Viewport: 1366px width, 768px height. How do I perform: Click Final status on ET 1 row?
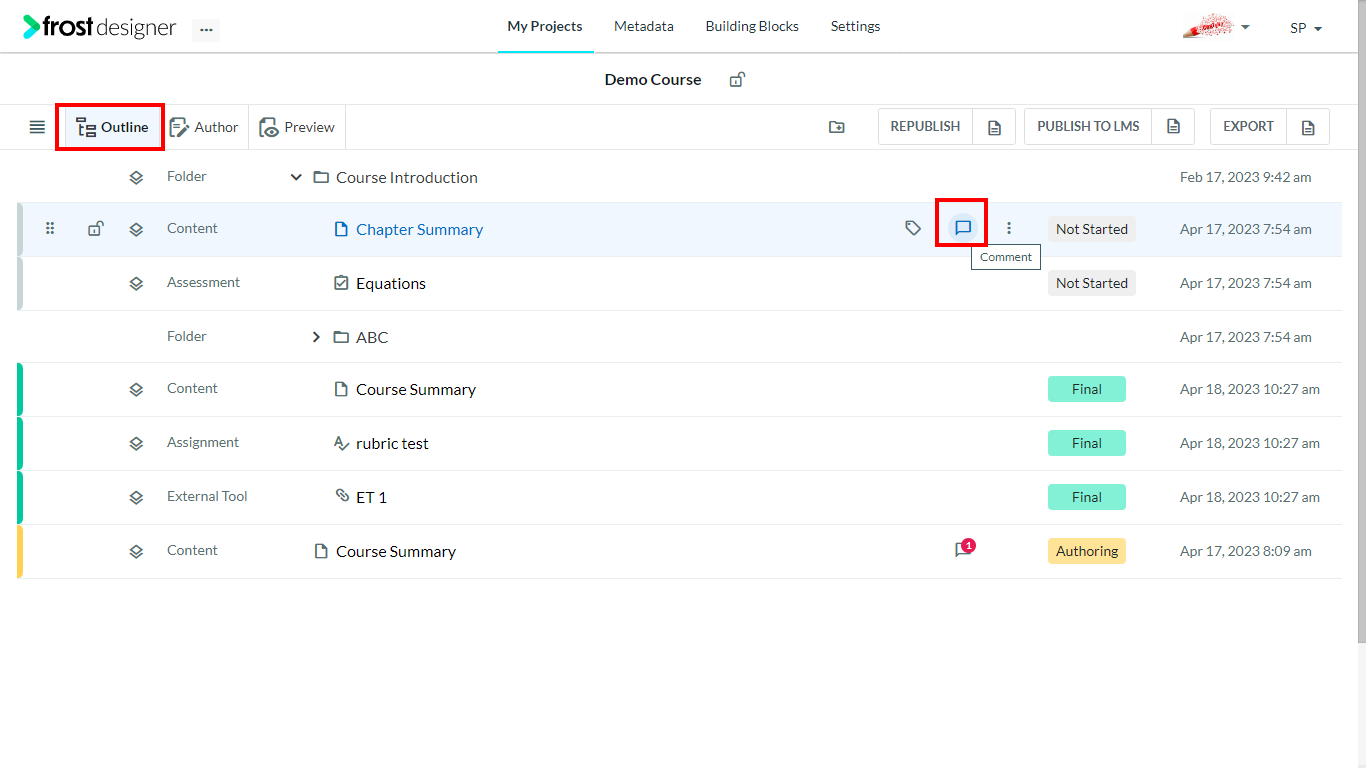[x=1087, y=497]
